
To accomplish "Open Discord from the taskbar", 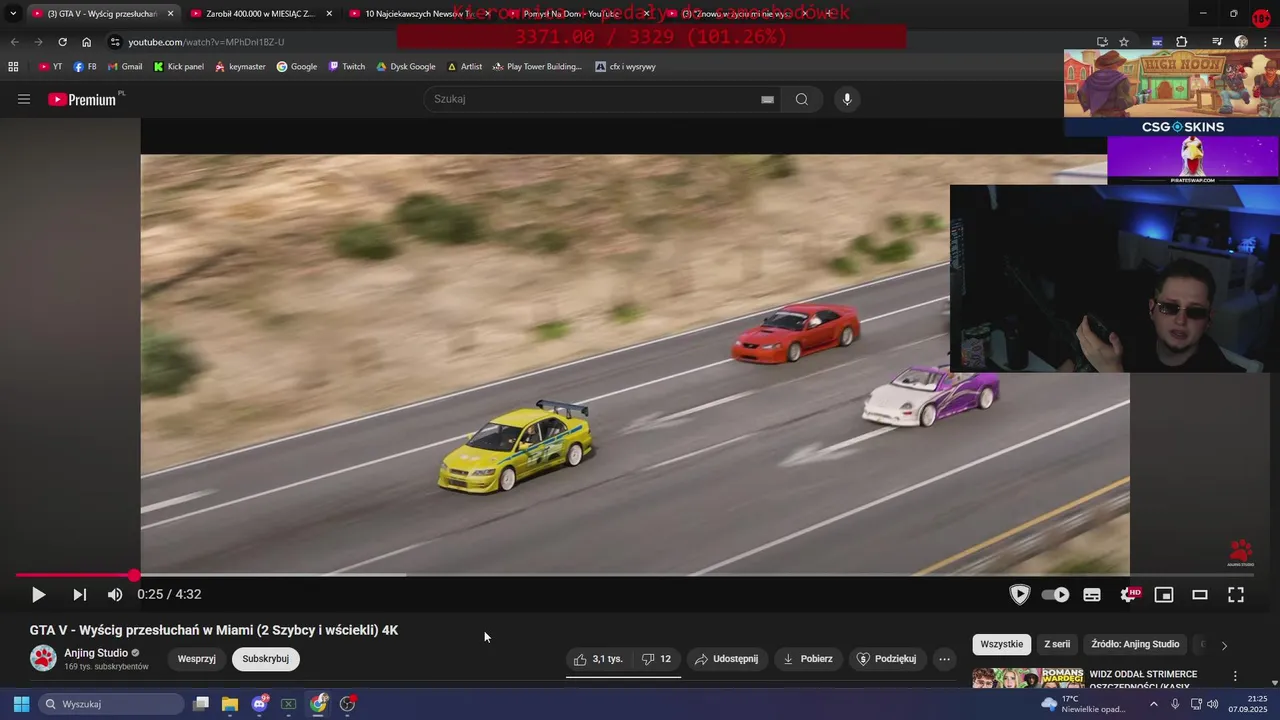I will pyautogui.click(x=259, y=704).
